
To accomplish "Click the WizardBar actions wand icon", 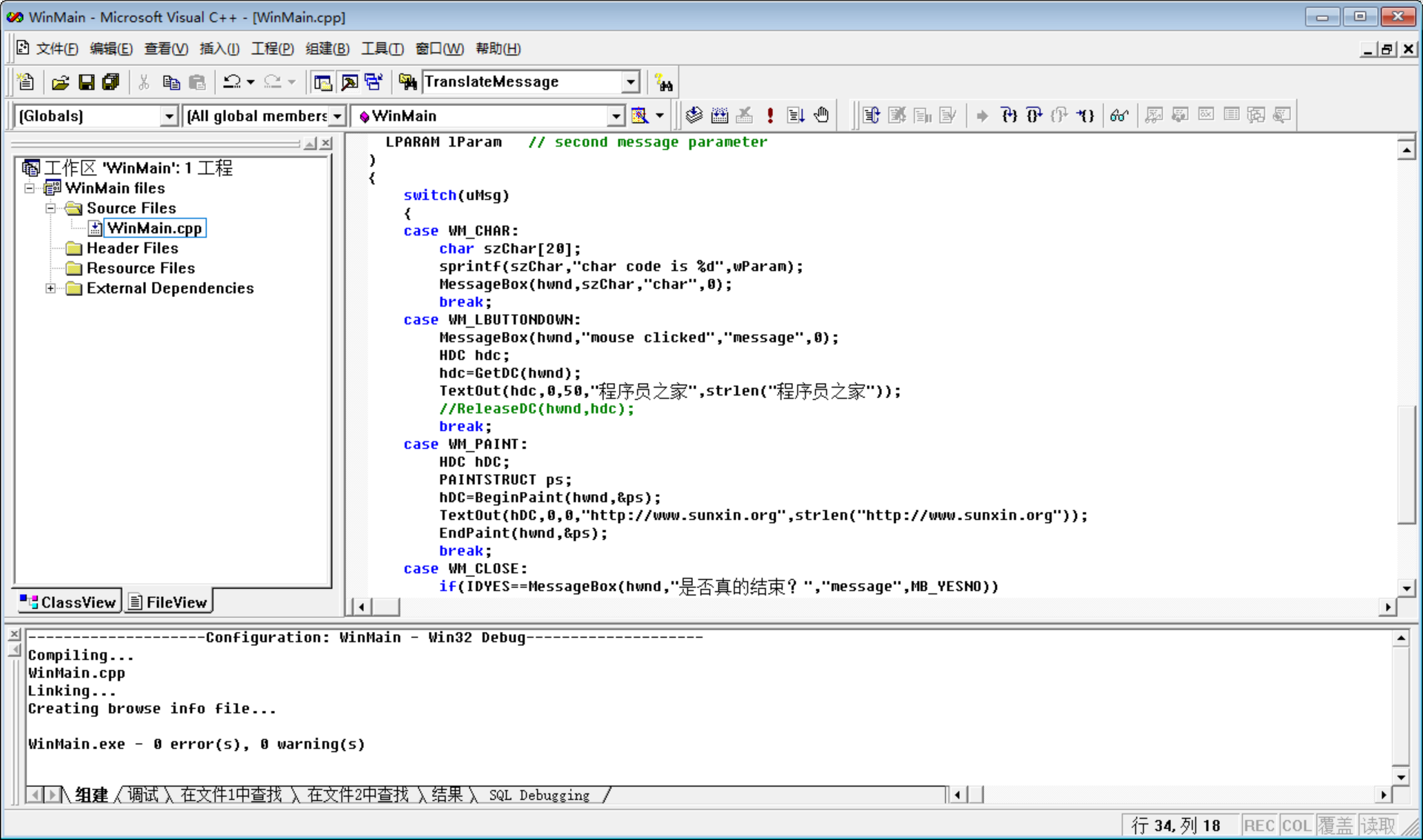I will (x=640, y=116).
